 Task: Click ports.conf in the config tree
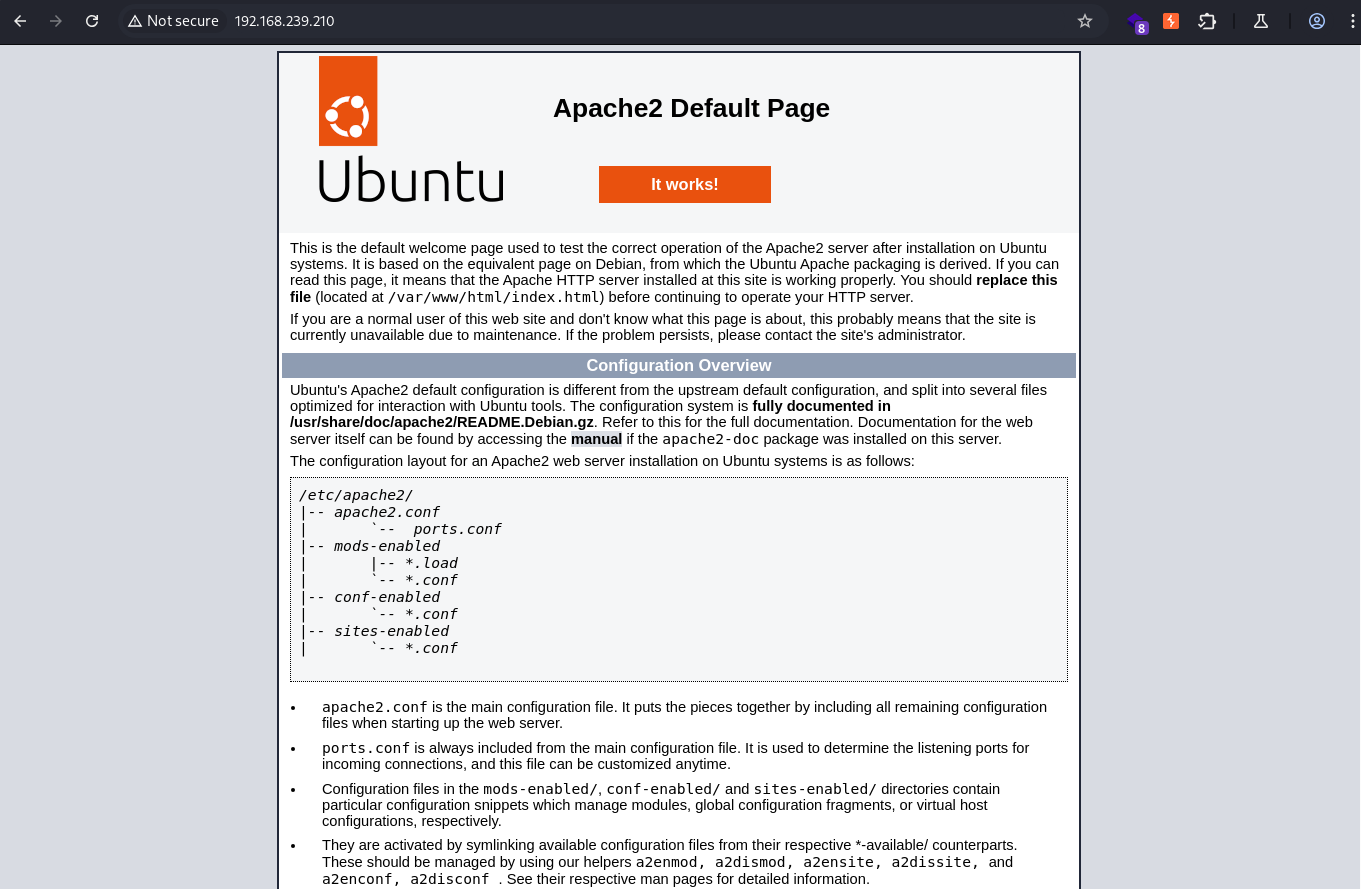tap(457, 529)
